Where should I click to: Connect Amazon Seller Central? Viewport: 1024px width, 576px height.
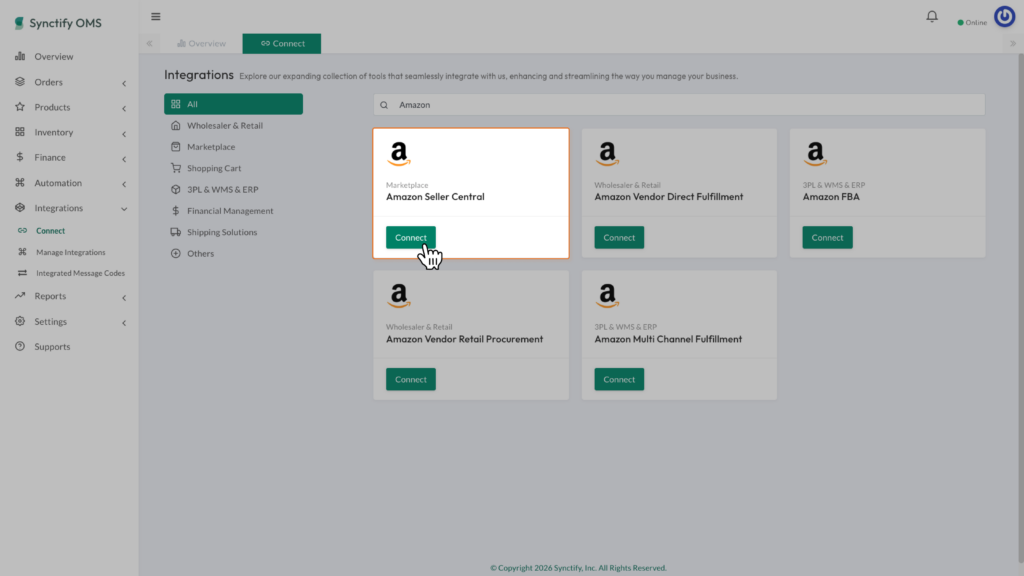click(411, 237)
